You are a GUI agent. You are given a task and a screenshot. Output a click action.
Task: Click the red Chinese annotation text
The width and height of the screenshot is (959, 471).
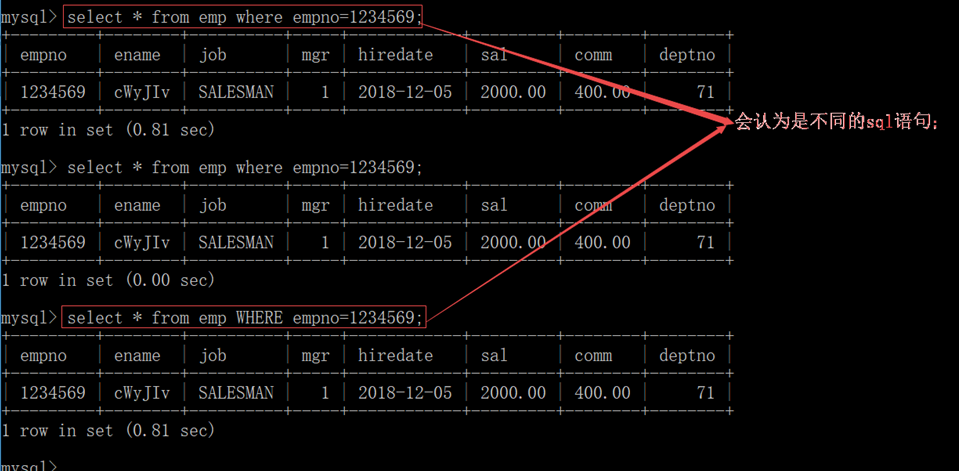[x=838, y=122]
